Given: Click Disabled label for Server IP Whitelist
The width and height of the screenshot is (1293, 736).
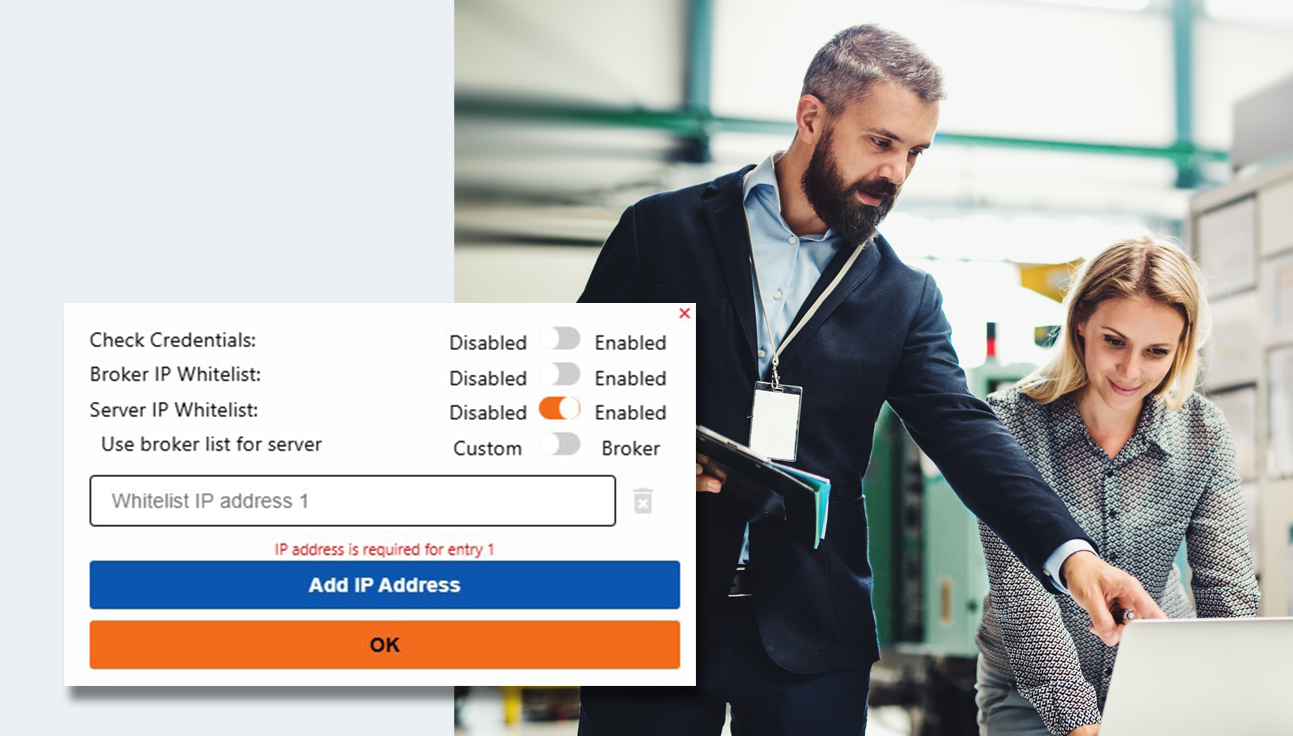Looking at the screenshot, I should coord(488,413).
